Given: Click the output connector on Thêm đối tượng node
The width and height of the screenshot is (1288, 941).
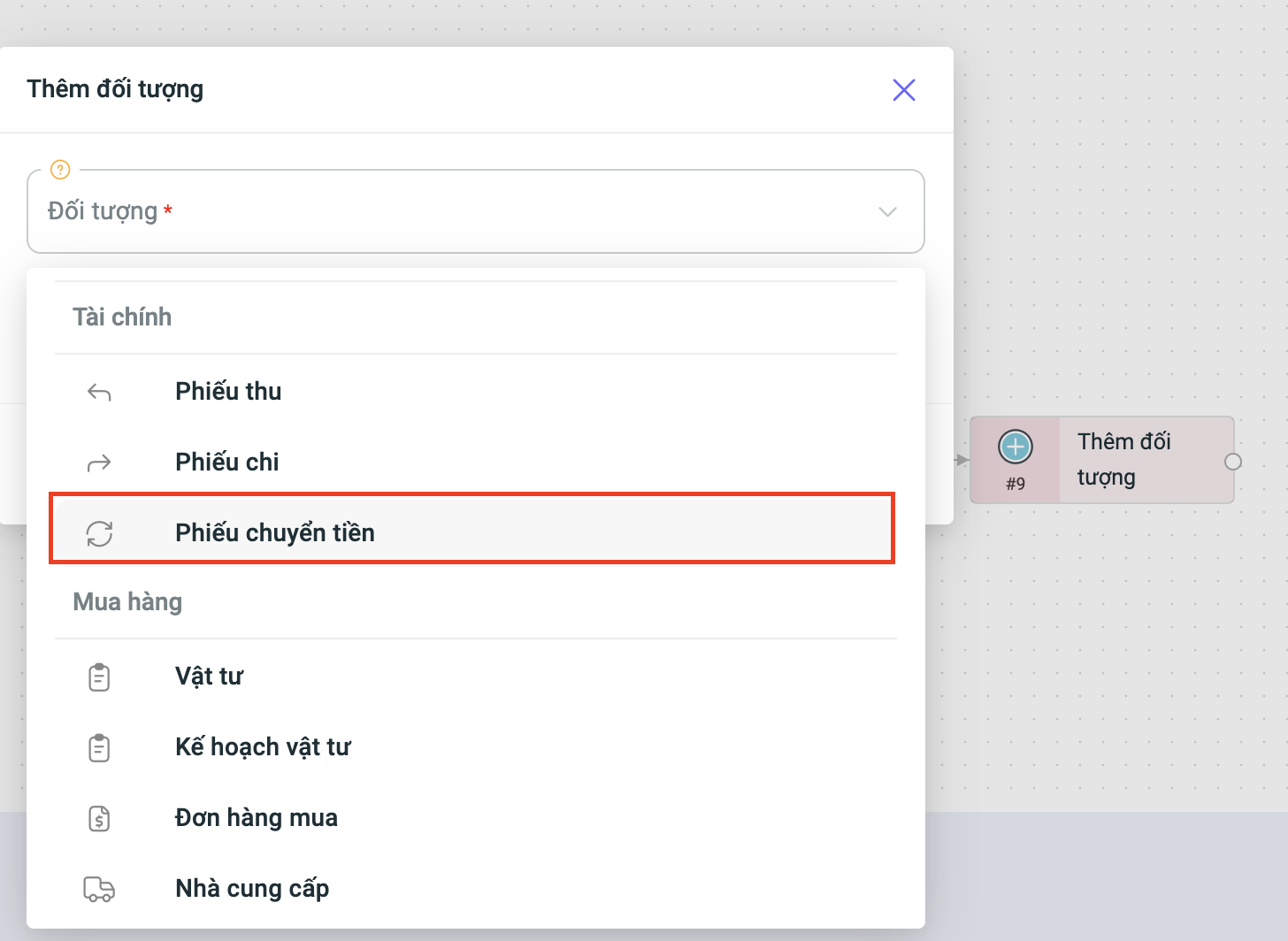Looking at the screenshot, I should point(1232,462).
